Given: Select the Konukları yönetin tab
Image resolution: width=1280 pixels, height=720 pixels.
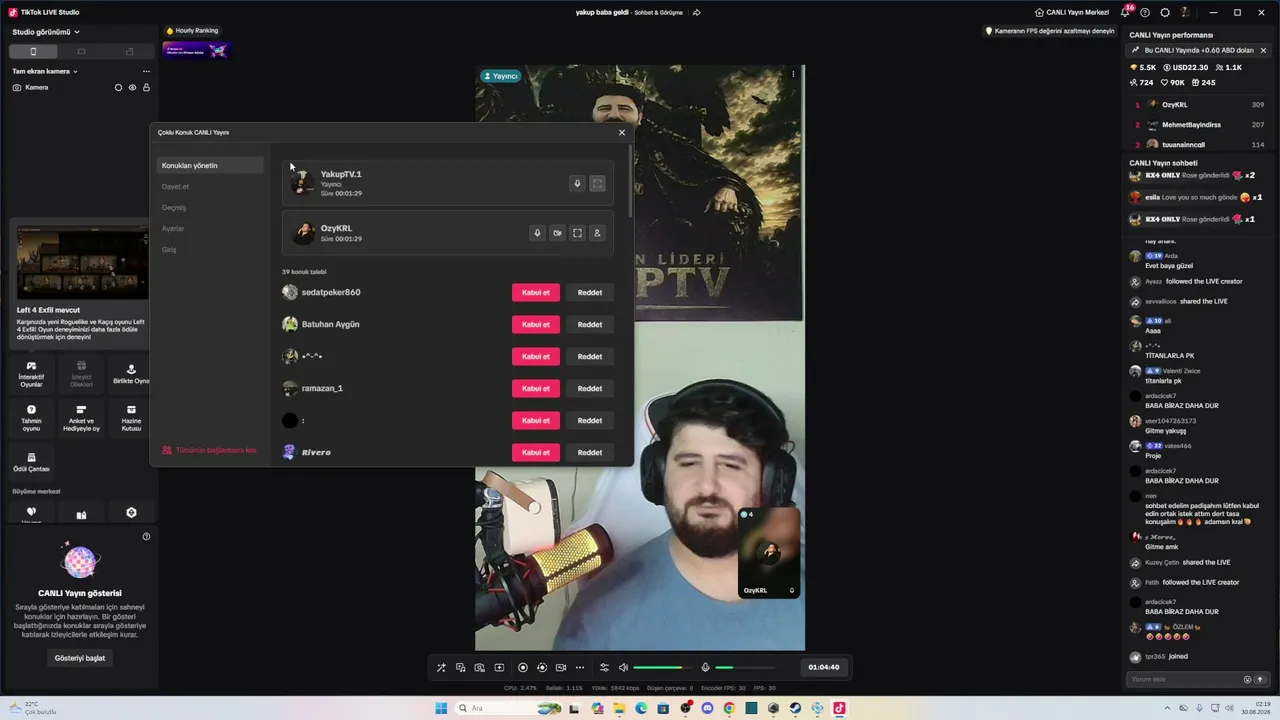Looking at the screenshot, I should (210, 165).
